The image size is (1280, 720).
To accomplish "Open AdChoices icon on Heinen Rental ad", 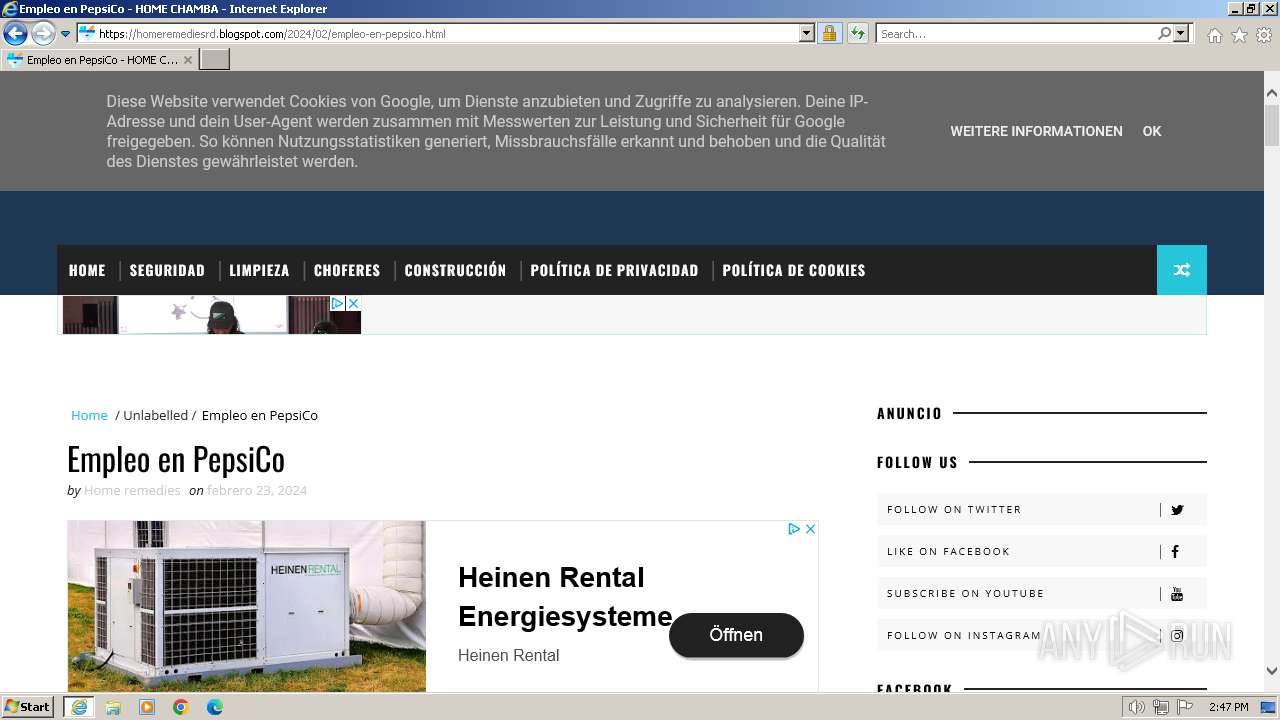I will click(794, 529).
